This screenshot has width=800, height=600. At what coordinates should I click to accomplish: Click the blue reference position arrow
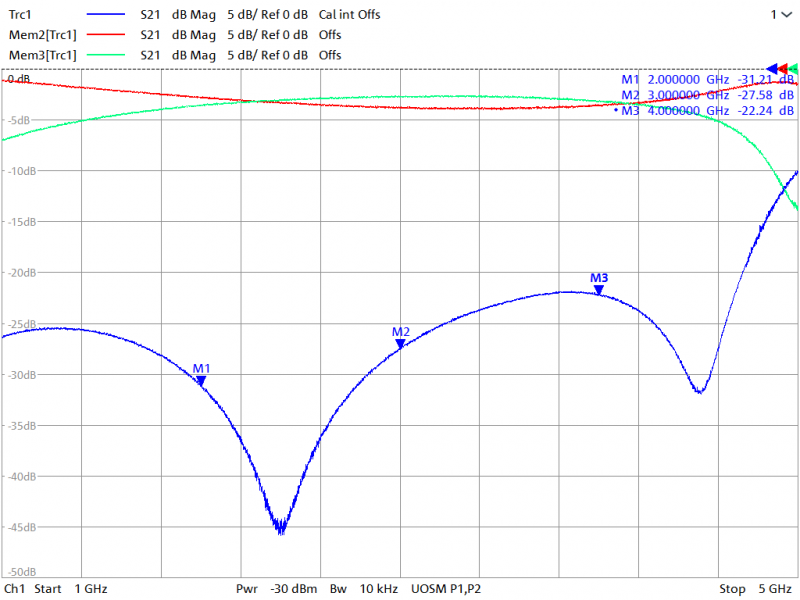click(772, 68)
